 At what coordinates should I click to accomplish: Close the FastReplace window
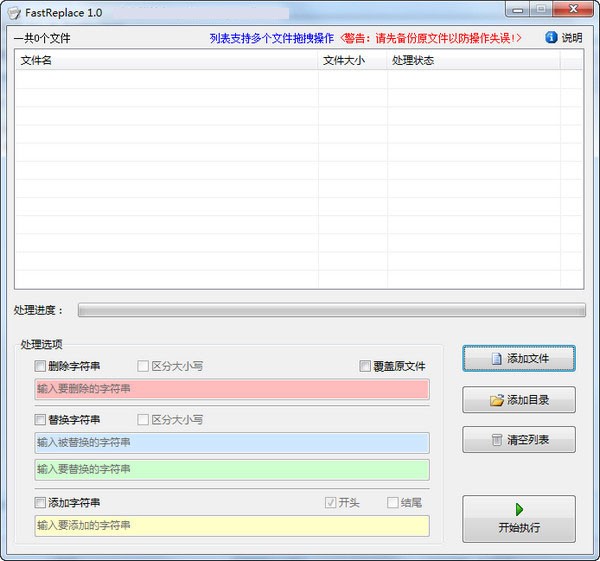[x=573, y=9]
